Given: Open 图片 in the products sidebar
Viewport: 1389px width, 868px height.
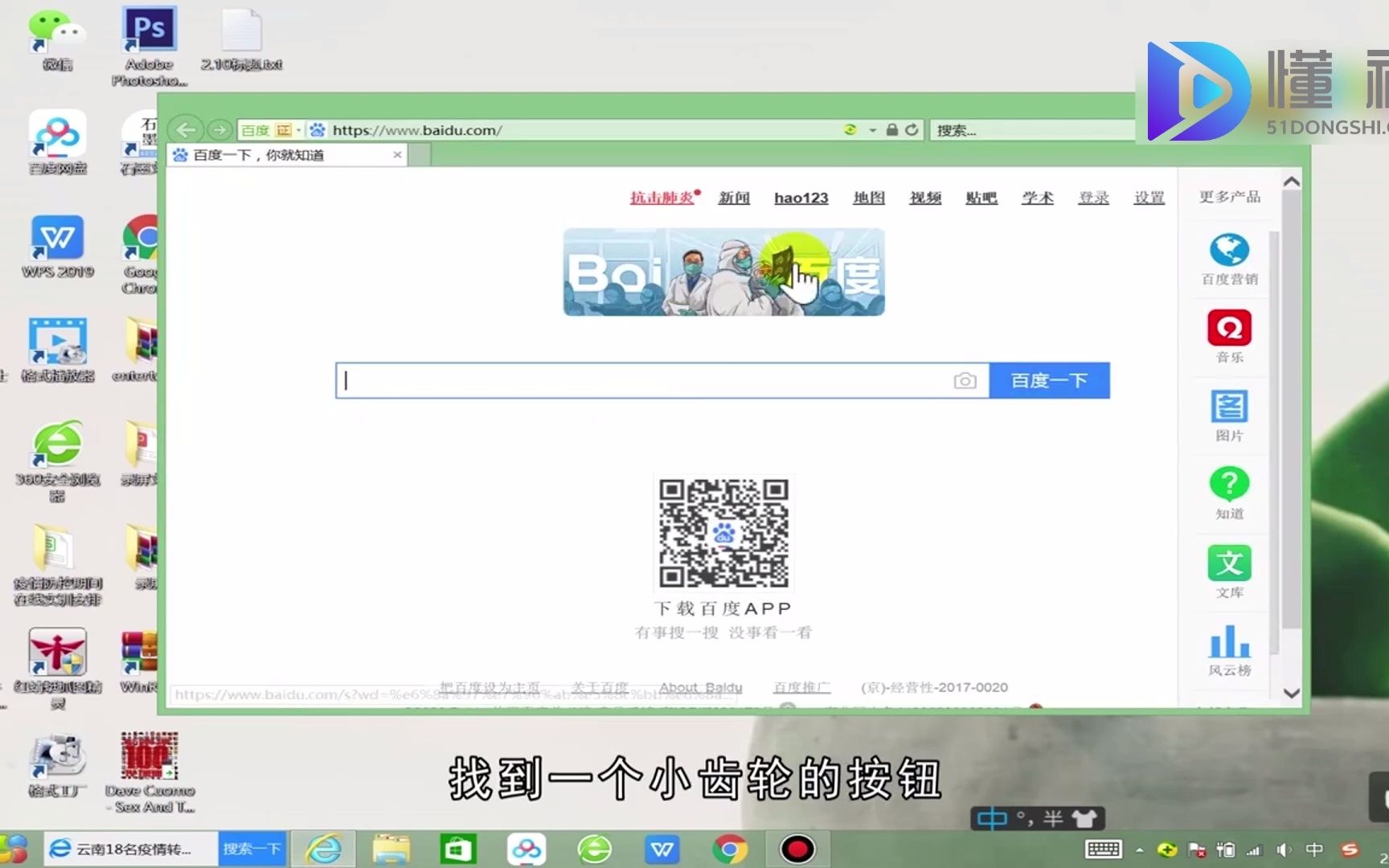Looking at the screenshot, I should (1230, 415).
